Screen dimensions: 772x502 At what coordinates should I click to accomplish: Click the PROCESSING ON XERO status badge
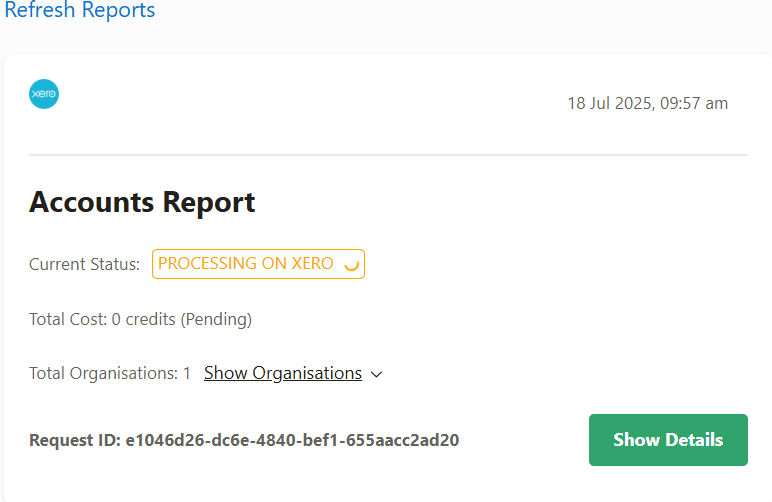258,264
